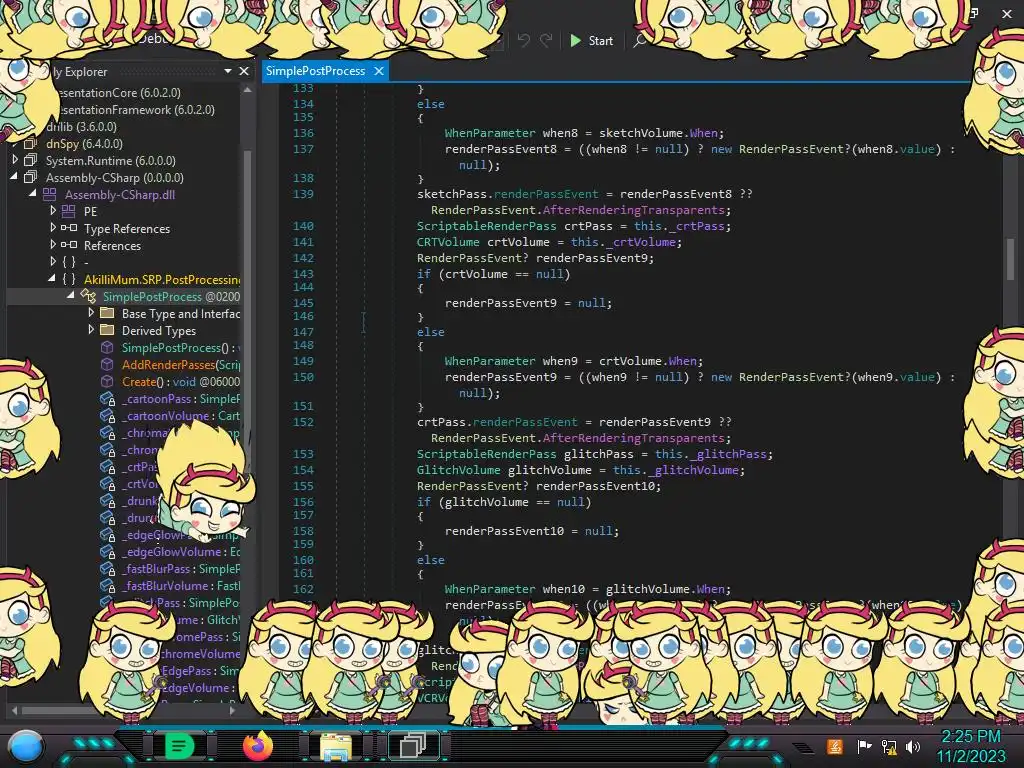Click Assembly-CSharp (0.0.0.0) assembly icon

(x=30, y=177)
